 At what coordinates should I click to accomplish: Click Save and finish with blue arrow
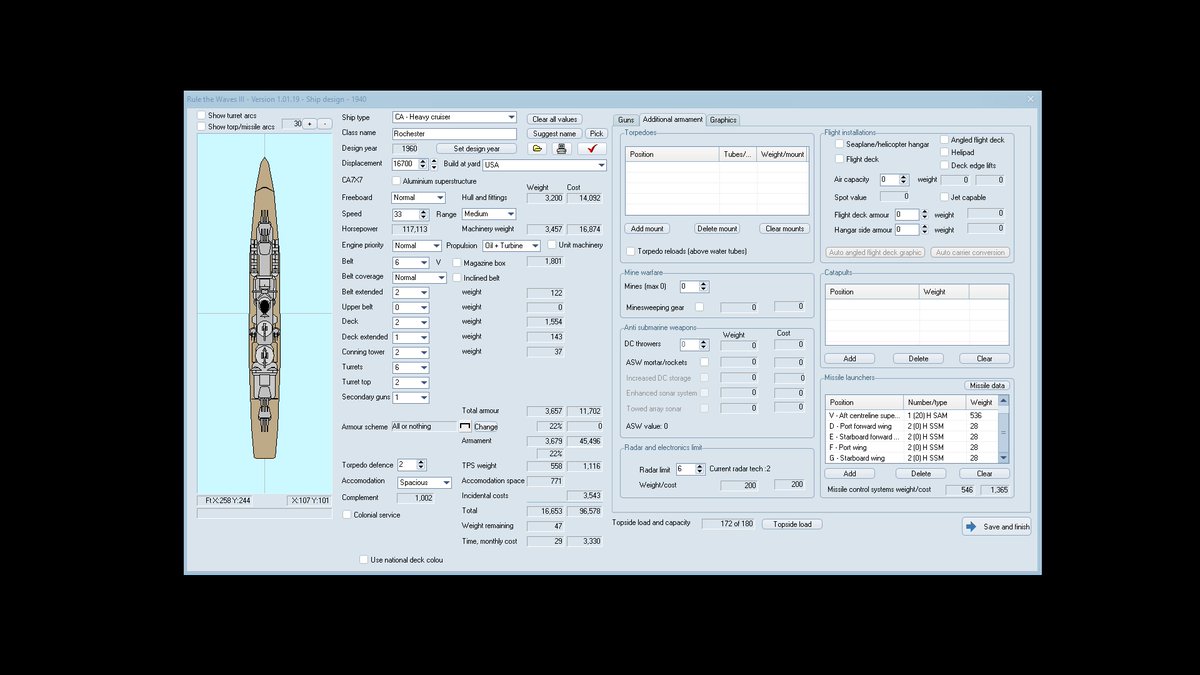pos(997,526)
